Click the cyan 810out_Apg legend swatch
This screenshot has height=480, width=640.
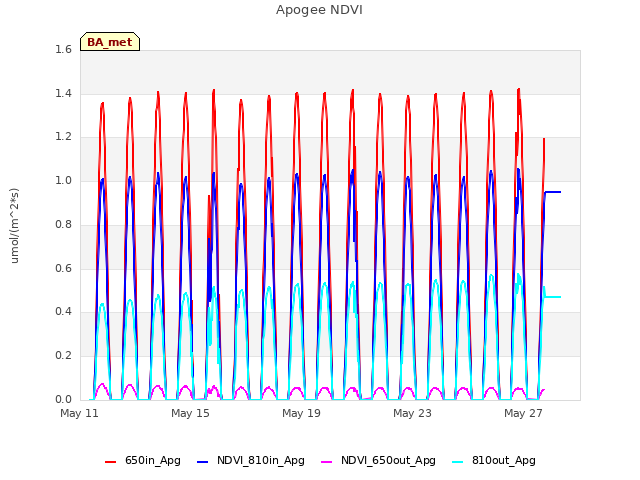(x=458, y=462)
